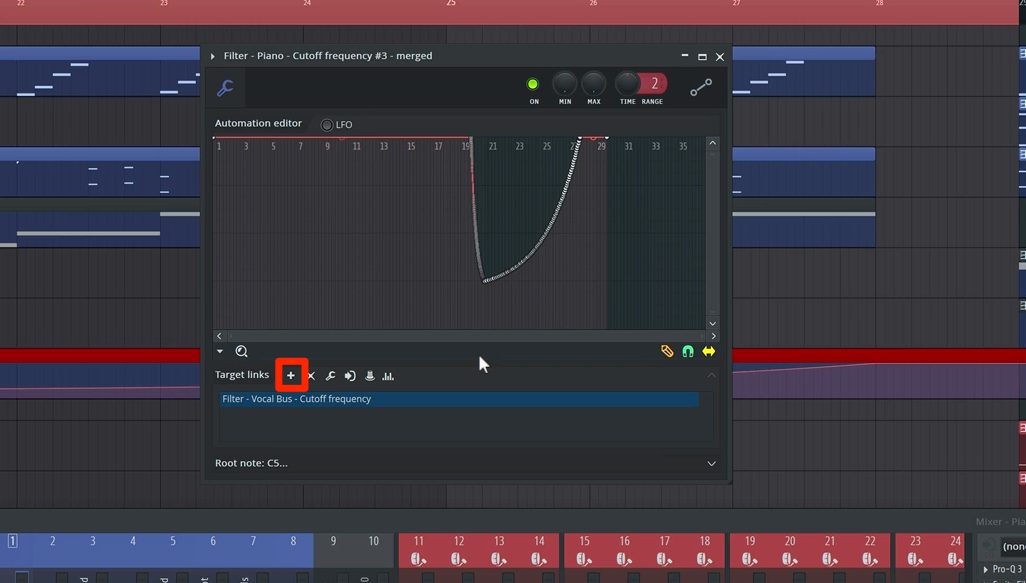
Task: Click playlist timeline bar 25 marker
Action: tap(451, 3)
